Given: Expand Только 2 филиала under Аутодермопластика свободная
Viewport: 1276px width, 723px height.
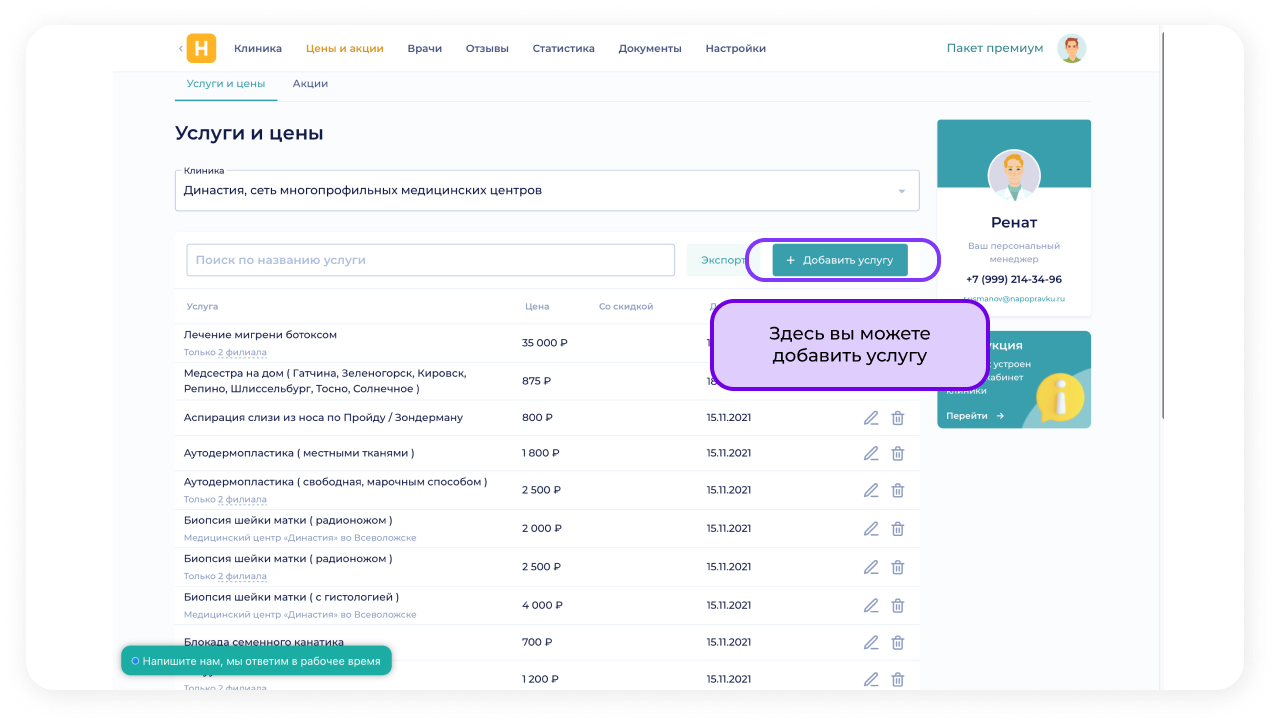Looking at the screenshot, I should click(x=225, y=499).
